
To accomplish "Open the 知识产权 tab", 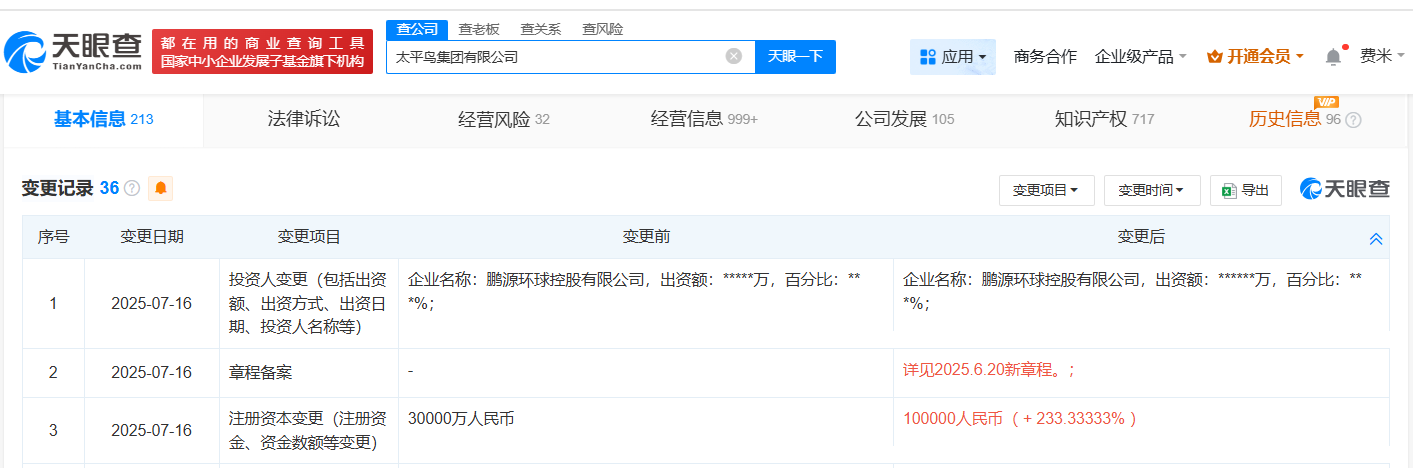I will point(1104,120).
